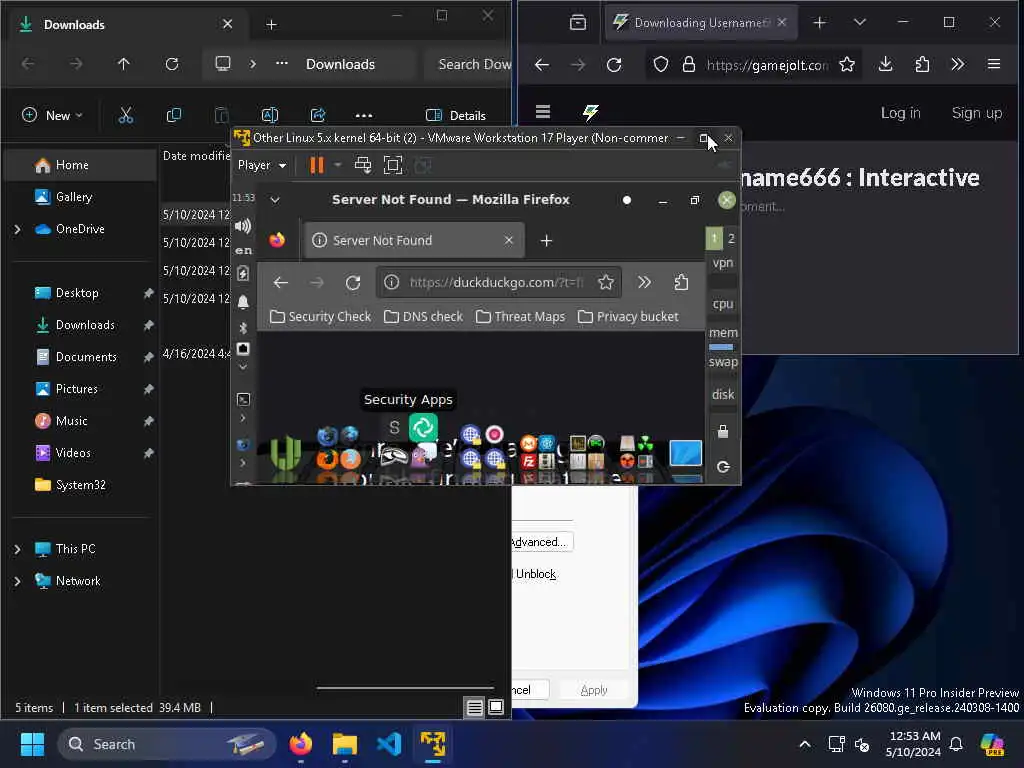Close the Server Not Found tab
1024x768 pixels.
click(508, 240)
